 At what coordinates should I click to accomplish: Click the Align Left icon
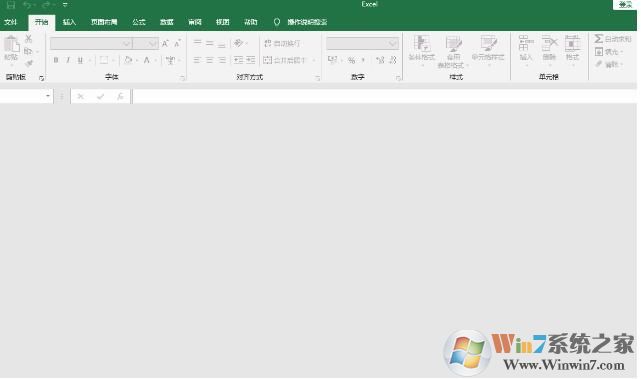(197, 61)
